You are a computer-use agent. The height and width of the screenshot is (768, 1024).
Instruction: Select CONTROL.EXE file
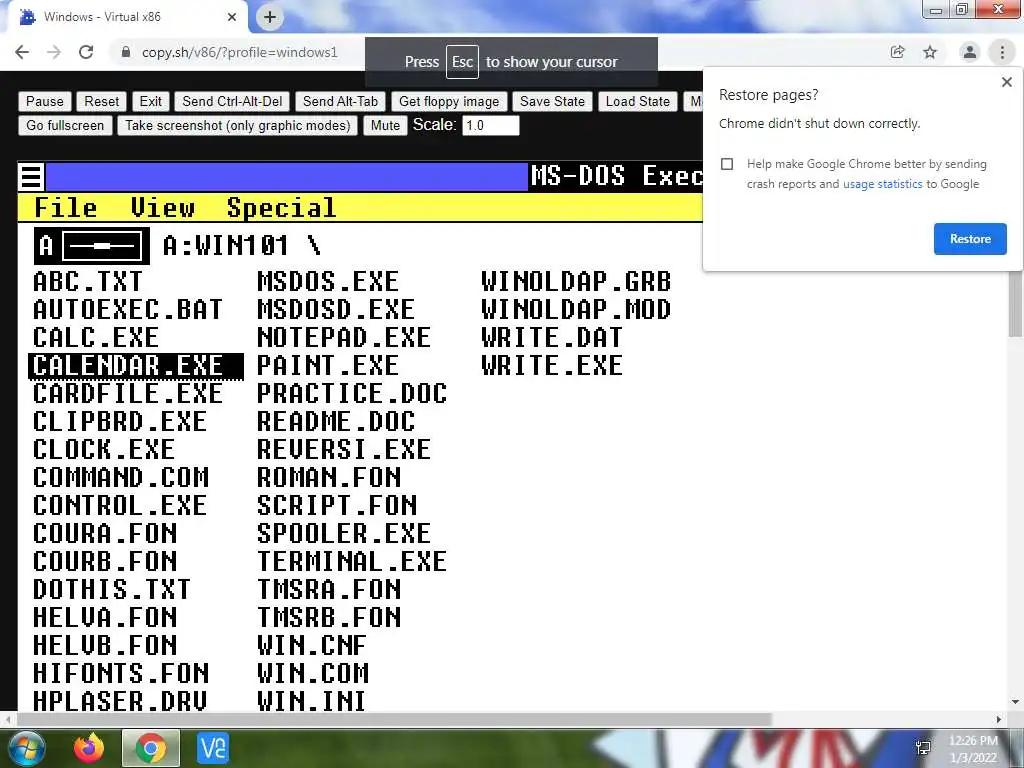click(x=120, y=506)
